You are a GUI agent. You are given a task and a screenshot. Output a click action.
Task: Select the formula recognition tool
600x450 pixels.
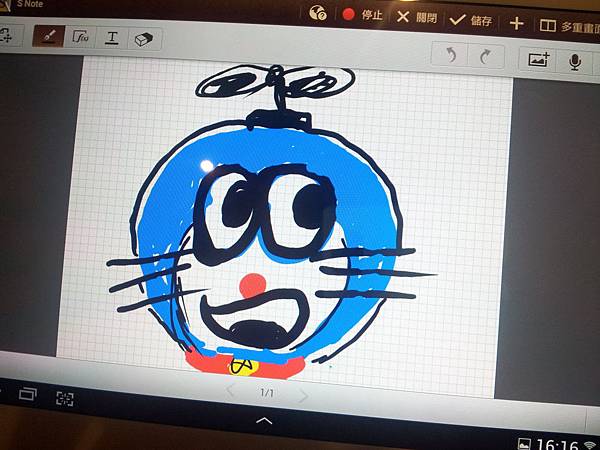[x=80, y=37]
